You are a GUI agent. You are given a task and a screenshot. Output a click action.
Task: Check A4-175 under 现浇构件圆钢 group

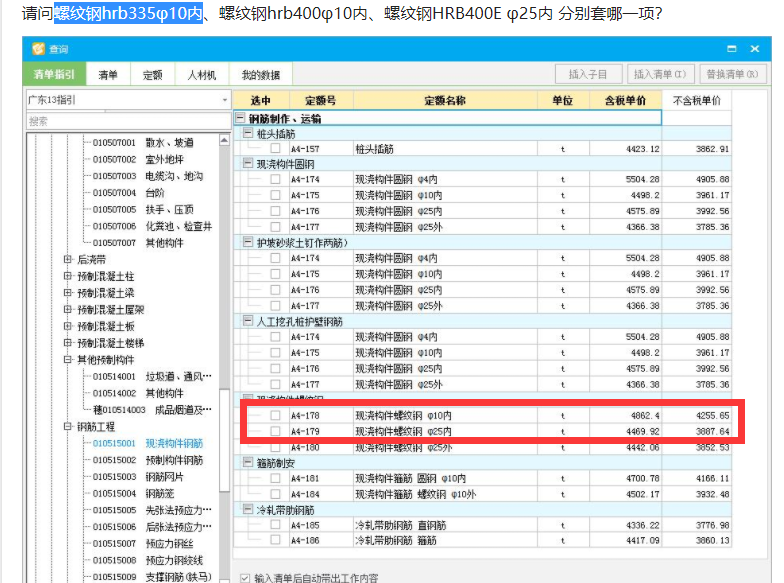click(275, 194)
